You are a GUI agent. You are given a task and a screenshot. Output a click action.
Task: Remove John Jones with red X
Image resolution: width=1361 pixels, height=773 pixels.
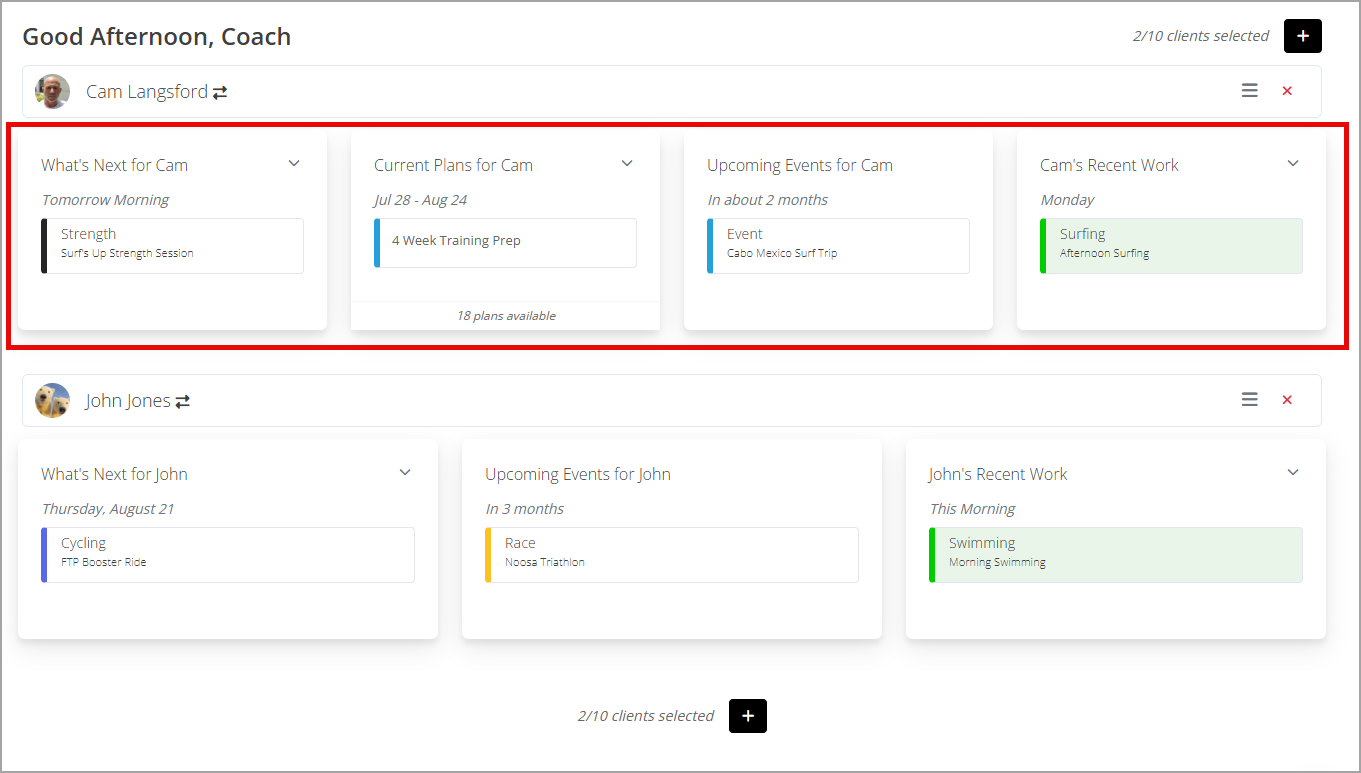point(1287,400)
